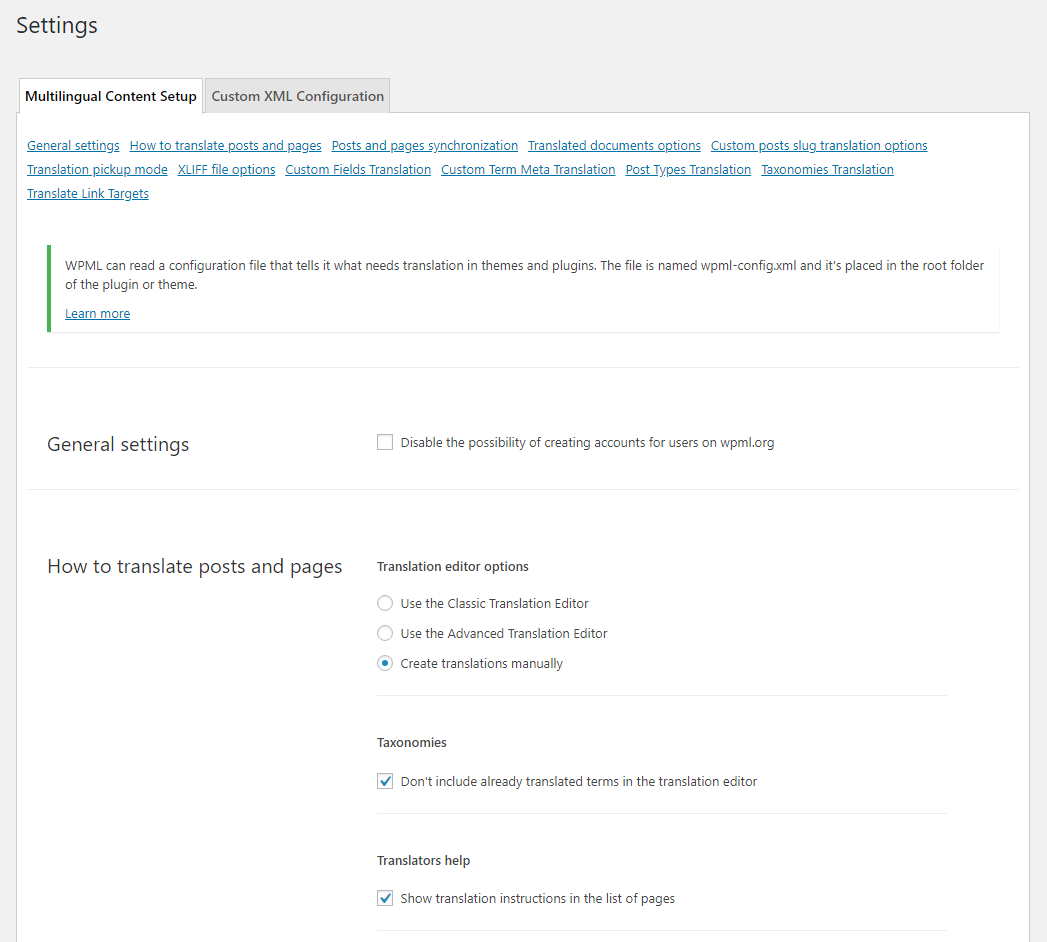Jump to General settings anchor link
This screenshot has width=1047, height=942.
point(73,146)
